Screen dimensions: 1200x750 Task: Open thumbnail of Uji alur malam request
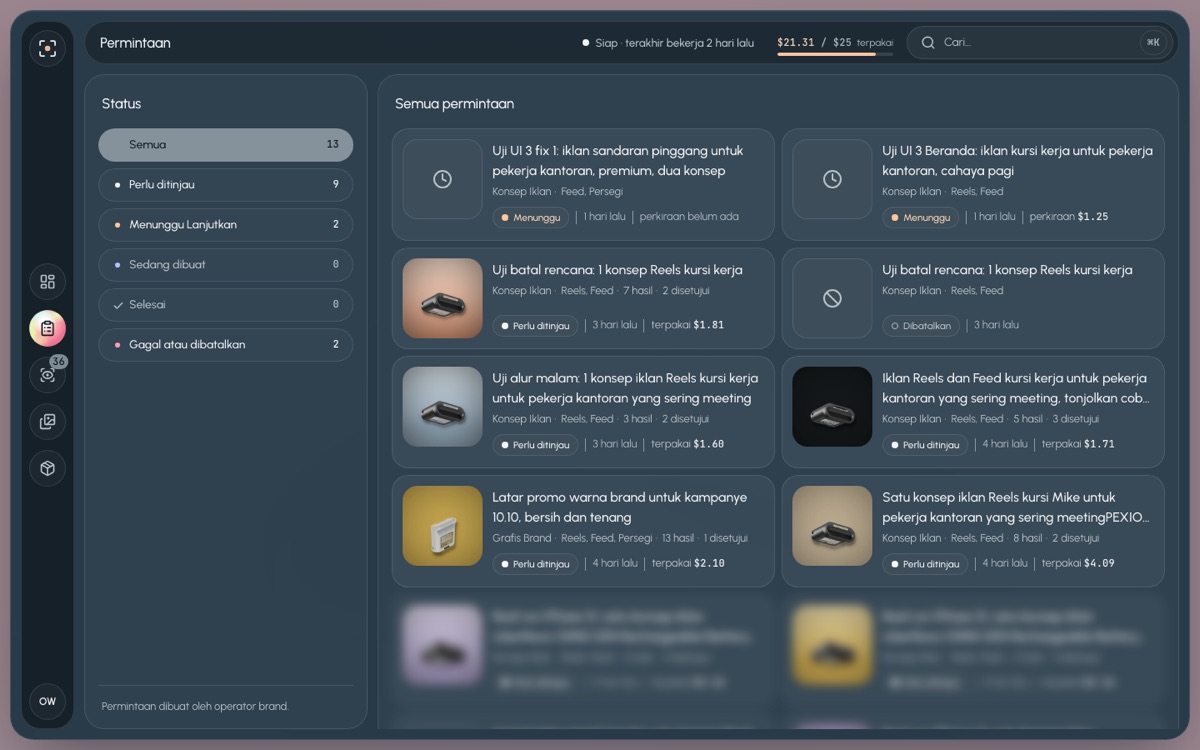click(x=442, y=407)
